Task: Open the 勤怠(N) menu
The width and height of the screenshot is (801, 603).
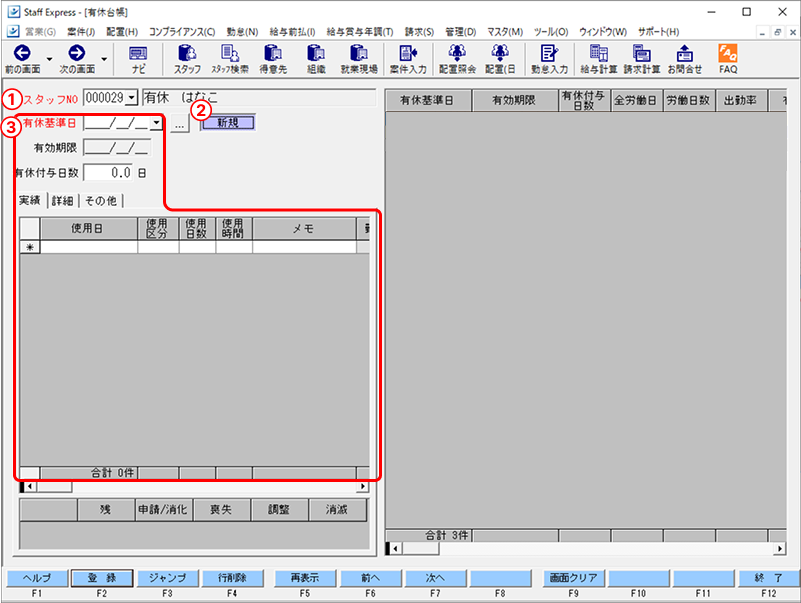Action: pos(243,32)
